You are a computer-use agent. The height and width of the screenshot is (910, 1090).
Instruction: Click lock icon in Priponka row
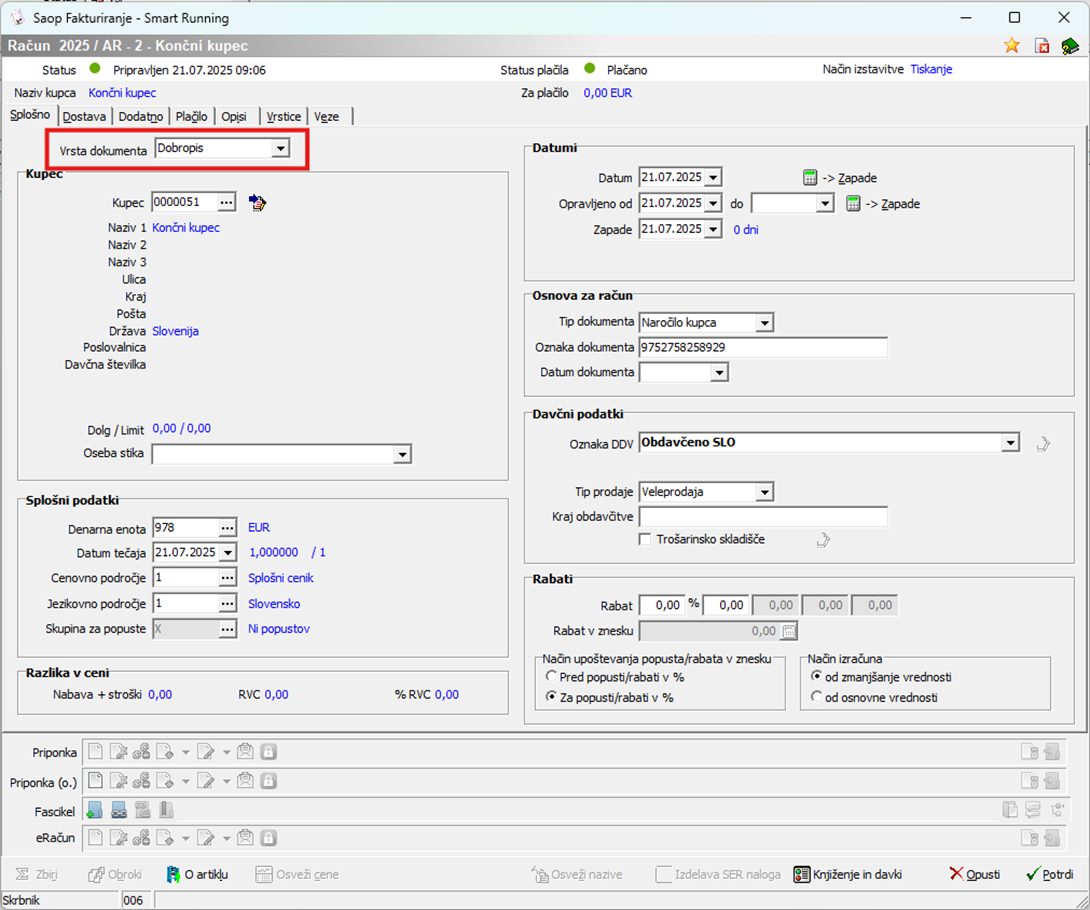coord(268,751)
